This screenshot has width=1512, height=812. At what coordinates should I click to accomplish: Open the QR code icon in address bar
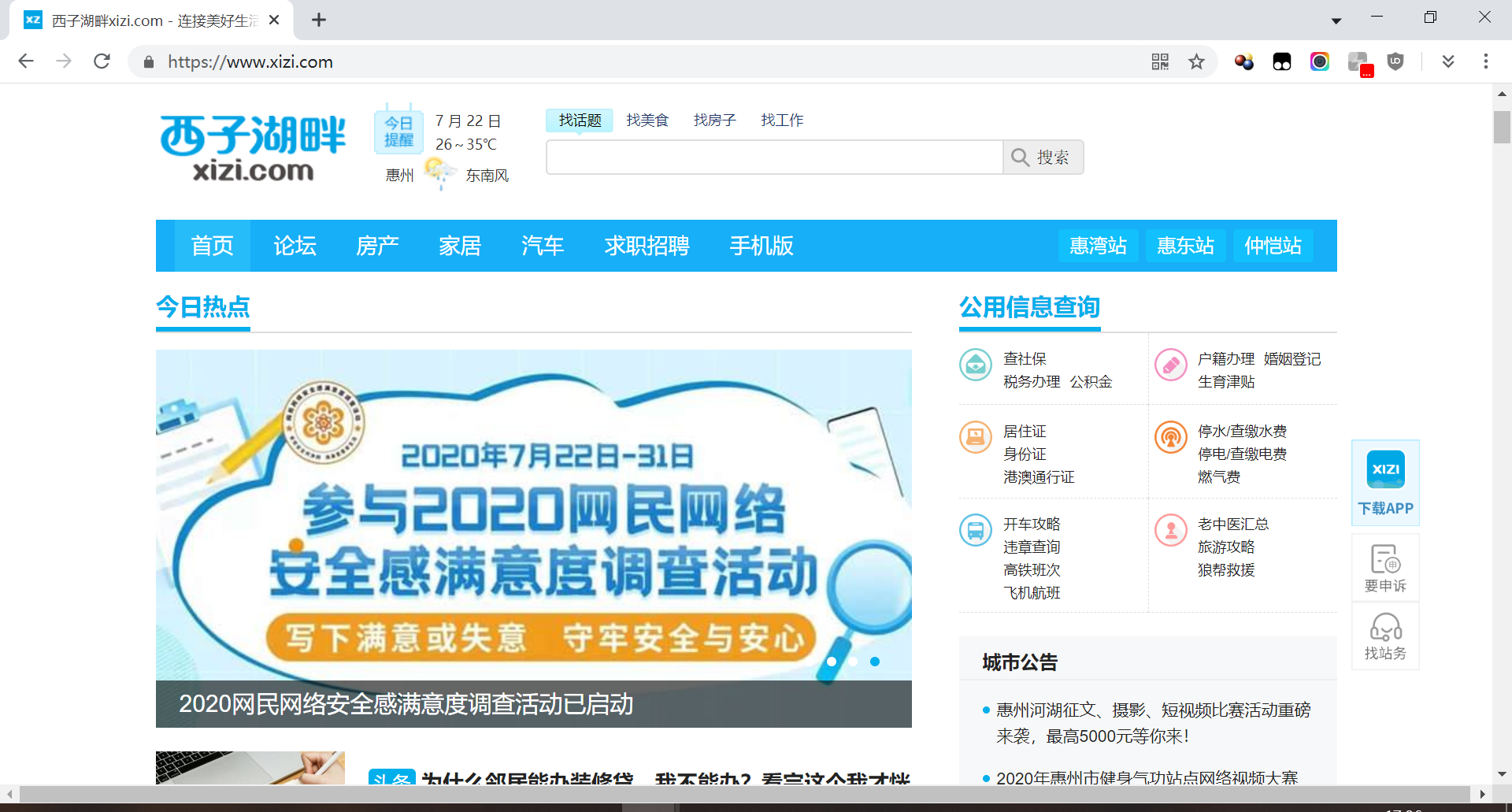click(x=1160, y=61)
